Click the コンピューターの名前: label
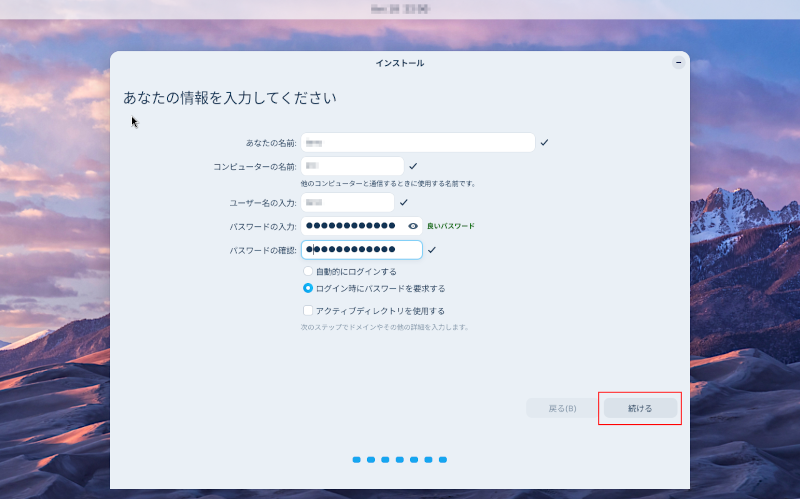 255,167
